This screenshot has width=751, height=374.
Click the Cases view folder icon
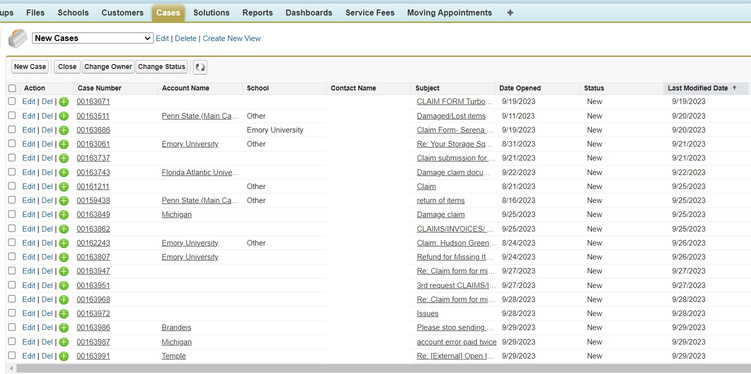[x=18, y=38]
